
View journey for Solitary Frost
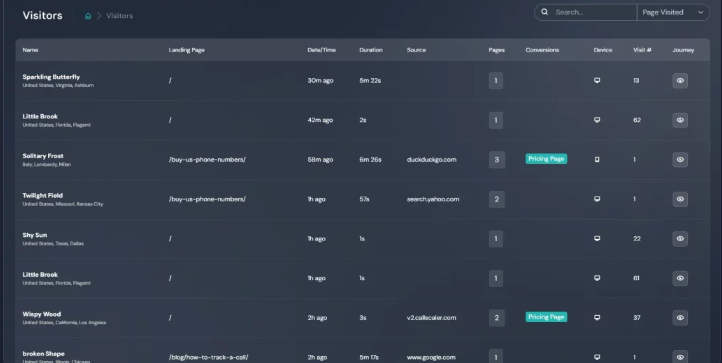[x=680, y=160]
